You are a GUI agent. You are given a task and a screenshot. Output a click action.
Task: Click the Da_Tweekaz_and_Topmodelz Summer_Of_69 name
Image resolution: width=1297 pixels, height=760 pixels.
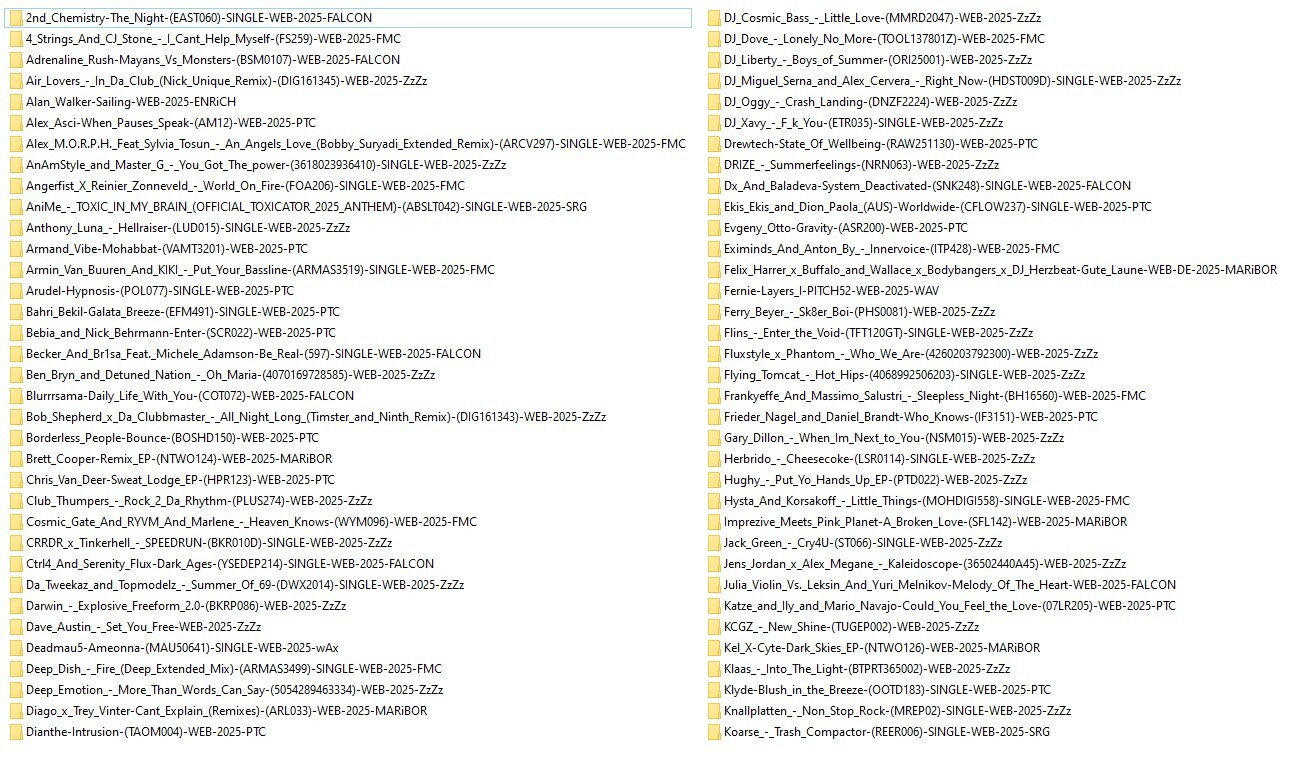245,585
